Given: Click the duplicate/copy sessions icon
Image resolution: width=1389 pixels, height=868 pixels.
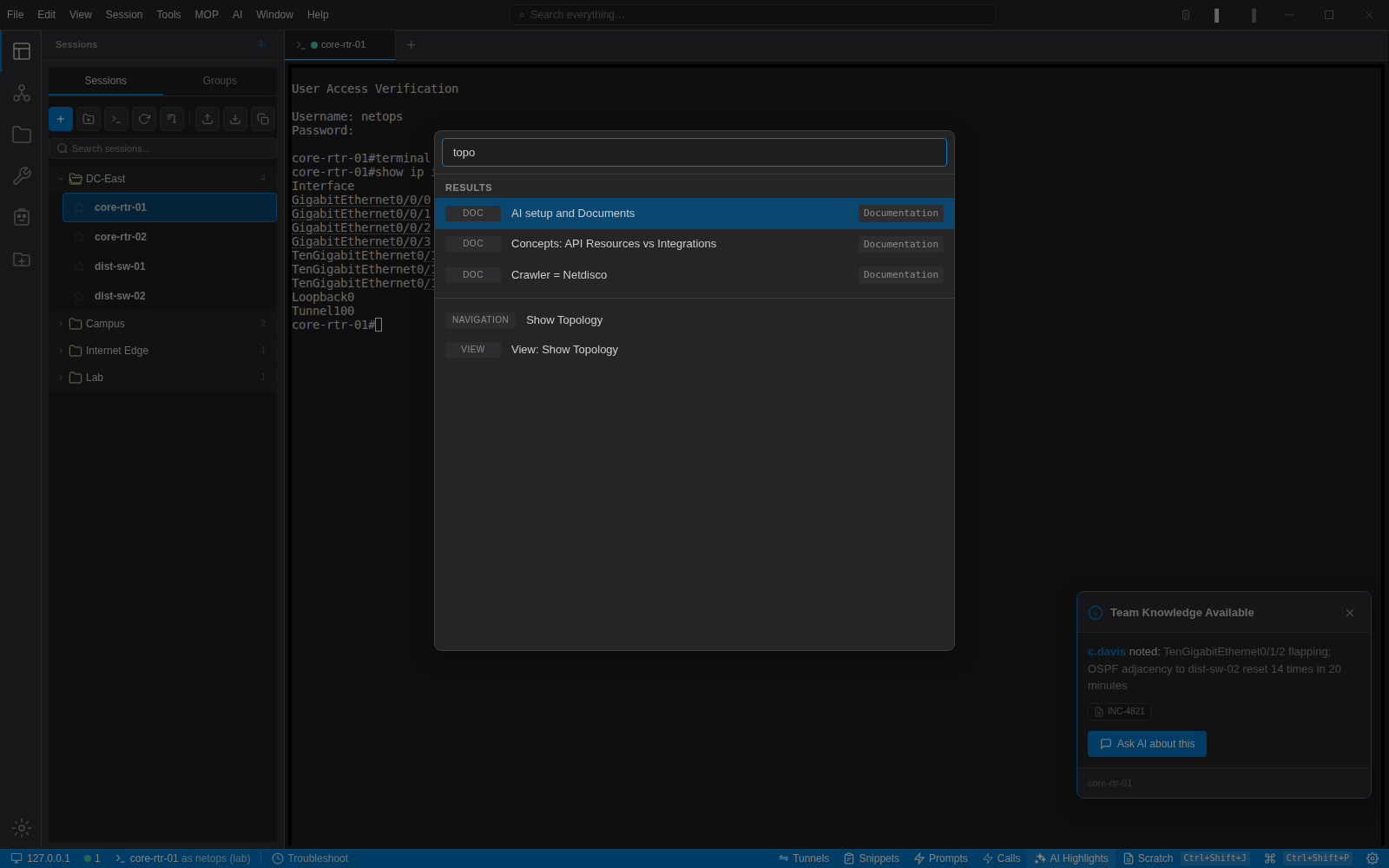Looking at the screenshot, I should pyautogui.click(x=263, y=119).
